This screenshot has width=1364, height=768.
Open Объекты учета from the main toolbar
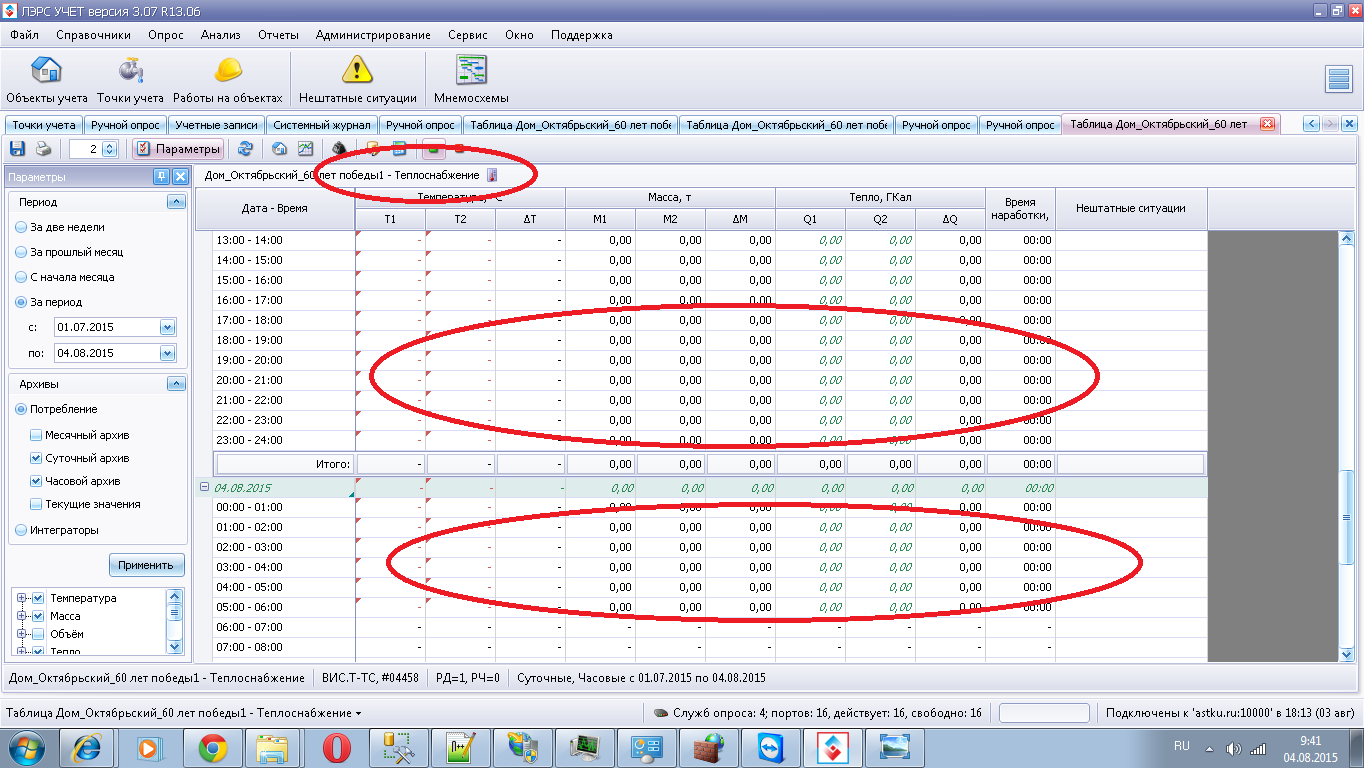click(x=47, y=79)
